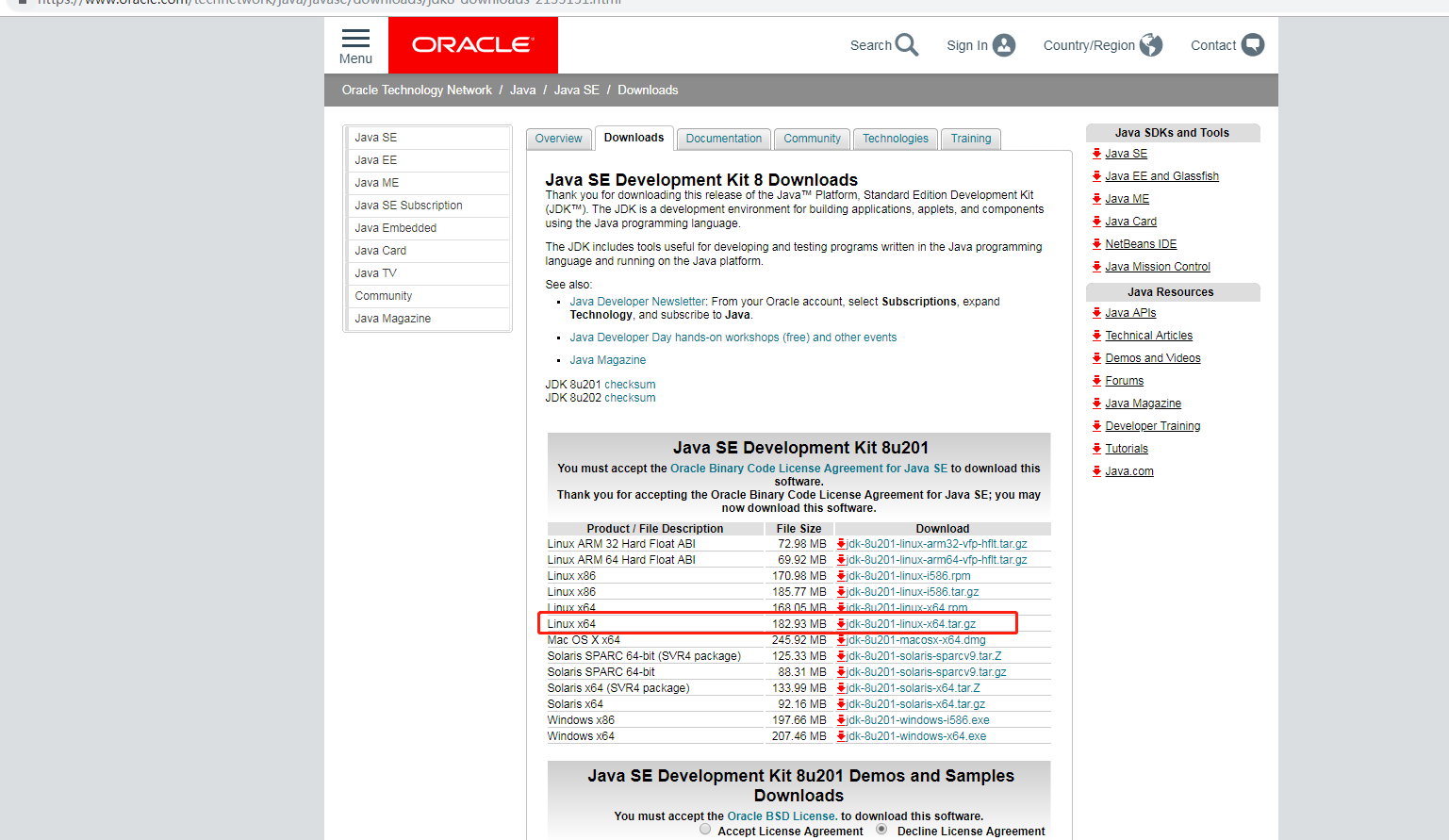Download jdk-8u201-linux-arm64-vfp-hflt.tar.gz file link
Screen dimensions: 1449x840
pyautogui.click(x=937, y=560)
